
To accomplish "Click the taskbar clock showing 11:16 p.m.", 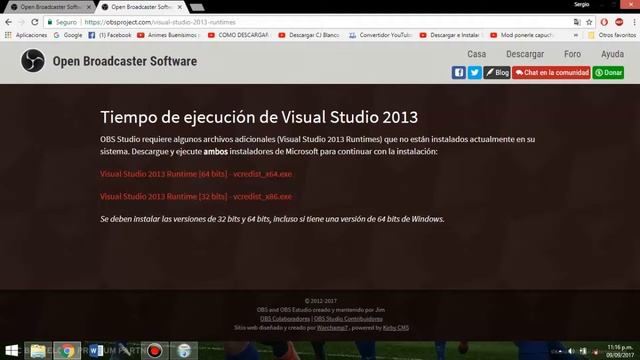I will (x=620, y=351).
